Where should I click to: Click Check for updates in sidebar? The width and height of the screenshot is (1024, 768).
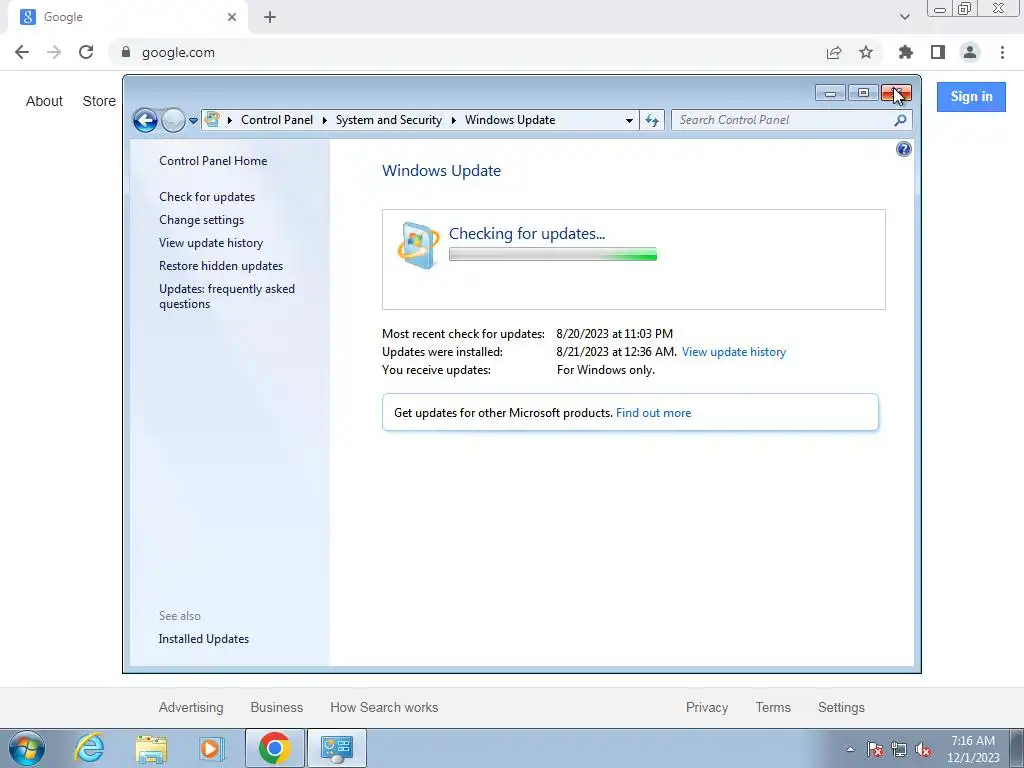207,197
